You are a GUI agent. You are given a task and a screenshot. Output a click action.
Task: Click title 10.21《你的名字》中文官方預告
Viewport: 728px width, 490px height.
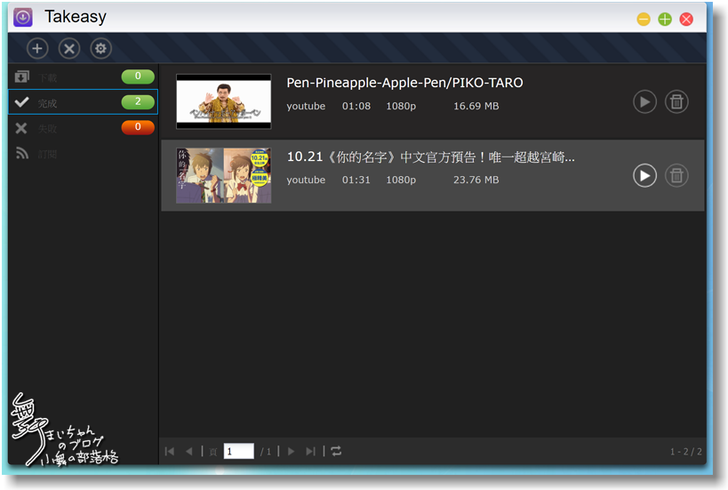(430, 157)
